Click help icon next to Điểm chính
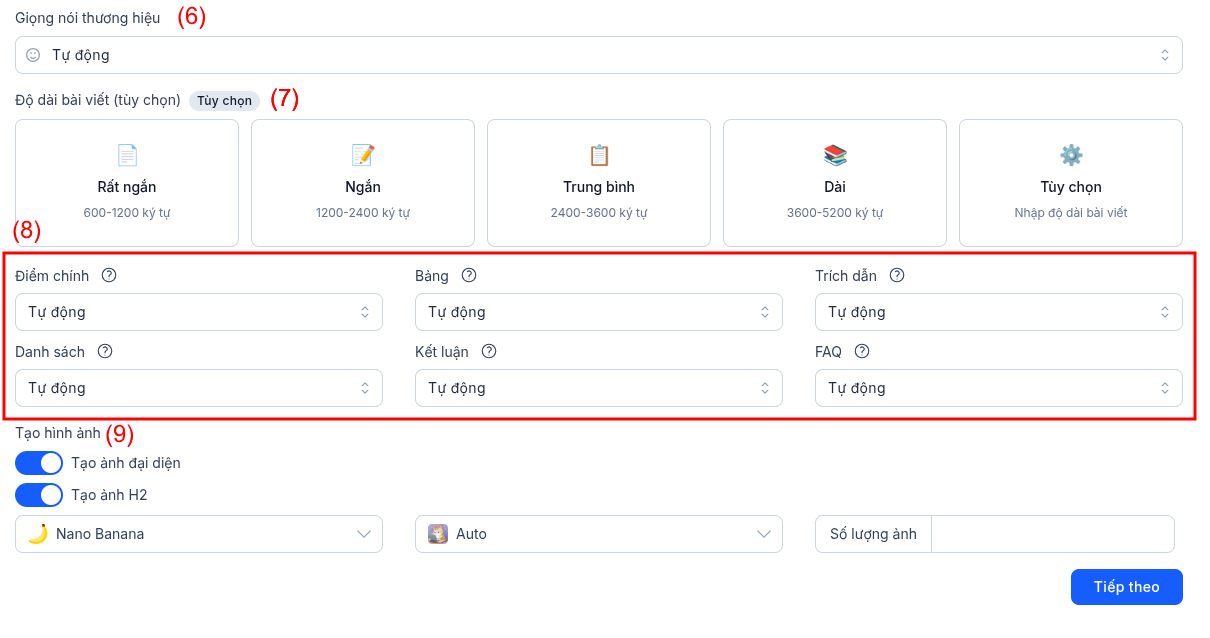 click(109, 275)
